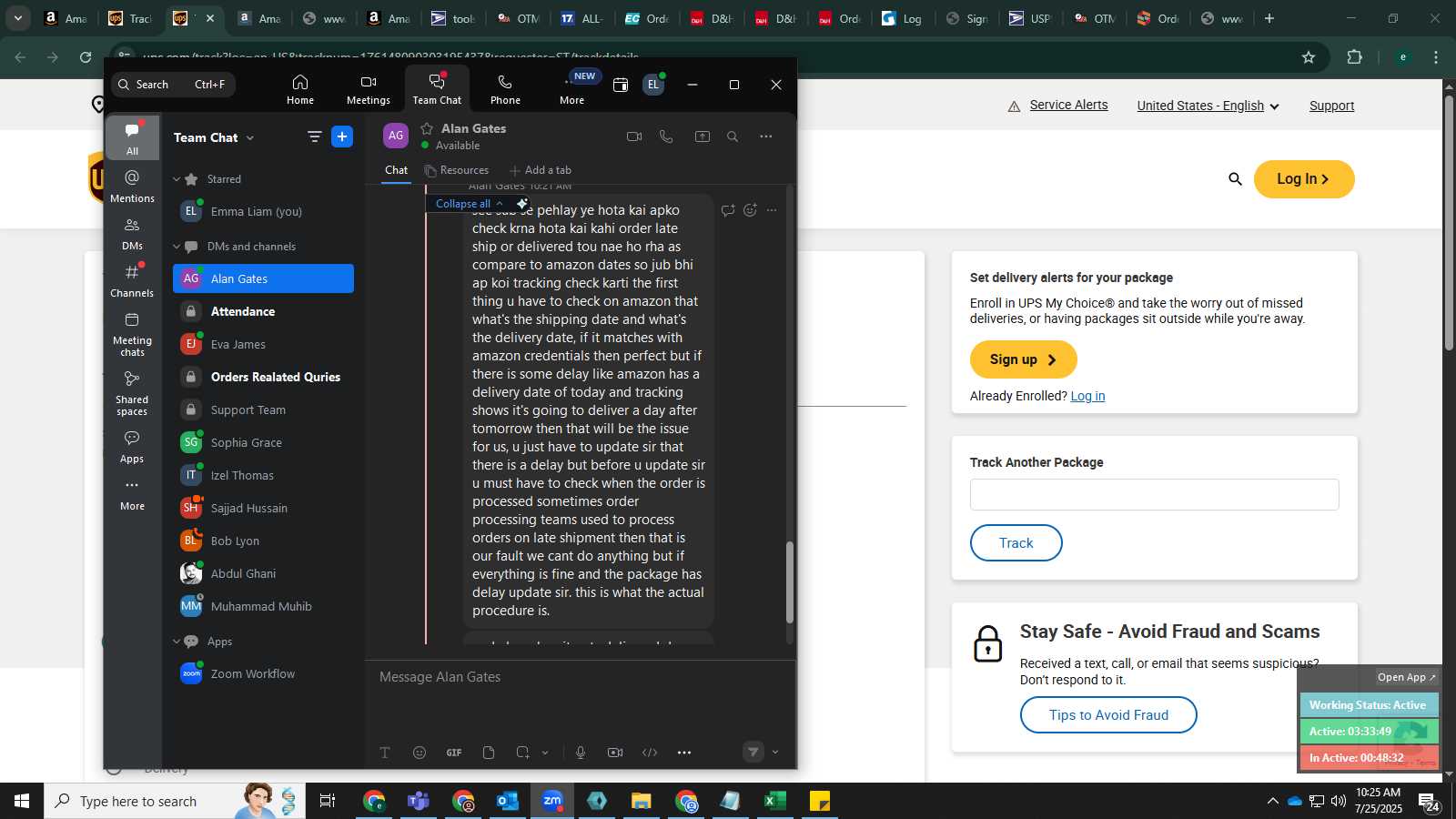Open the GIF picker in message toolbar

(x=454, y=753)
